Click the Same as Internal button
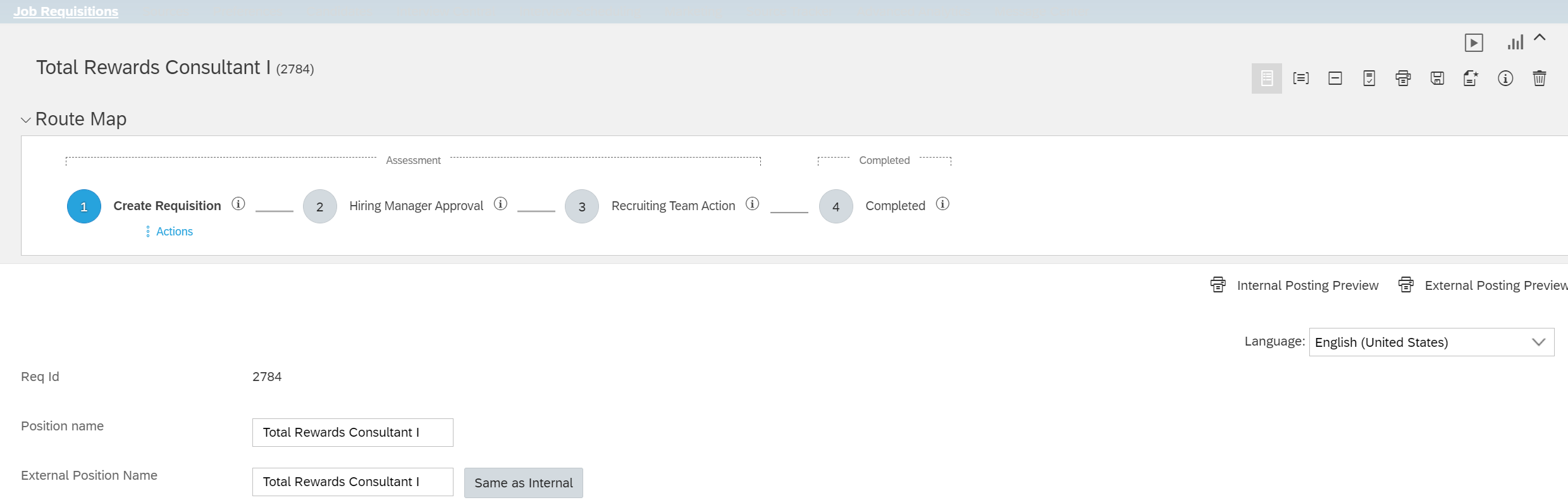The image size is (1568, 500). [x=524, y=483]
